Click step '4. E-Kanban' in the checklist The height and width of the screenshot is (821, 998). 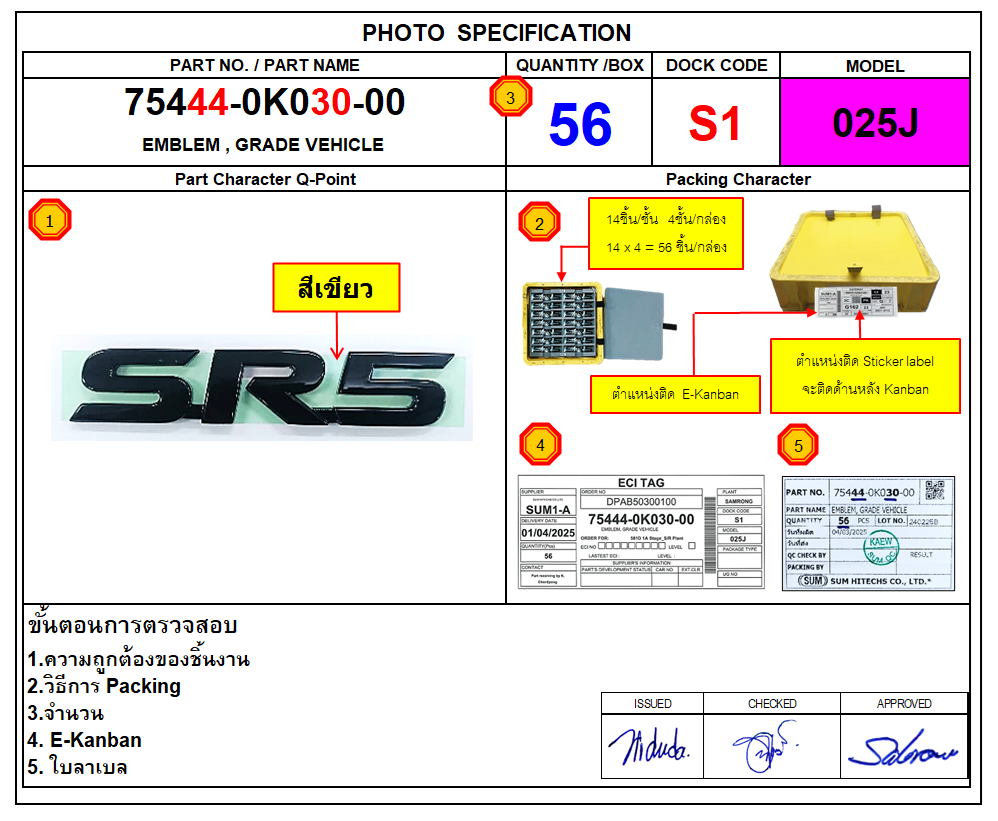(x=85, y=740)
